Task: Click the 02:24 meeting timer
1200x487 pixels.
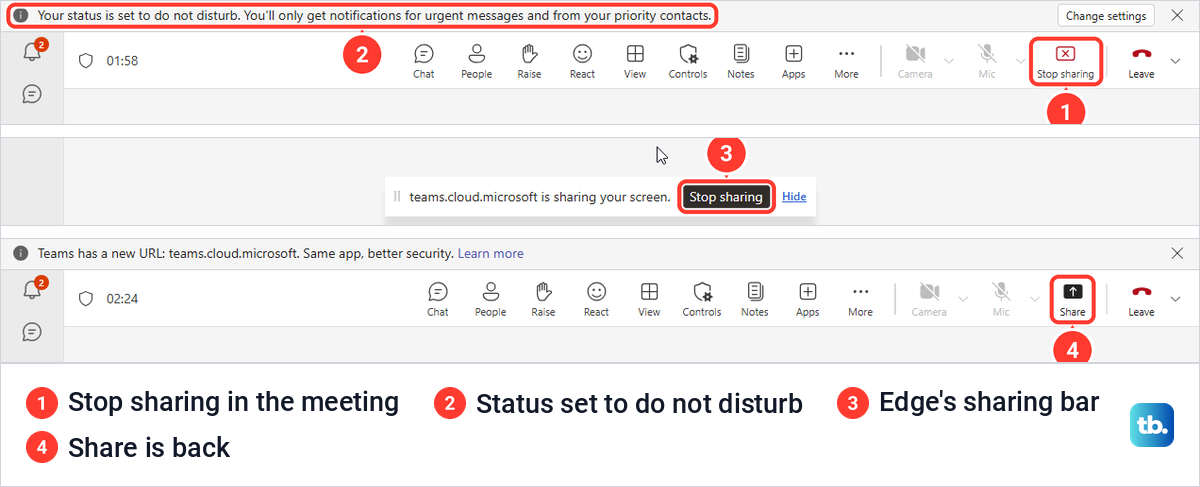Action: point(122,299)
